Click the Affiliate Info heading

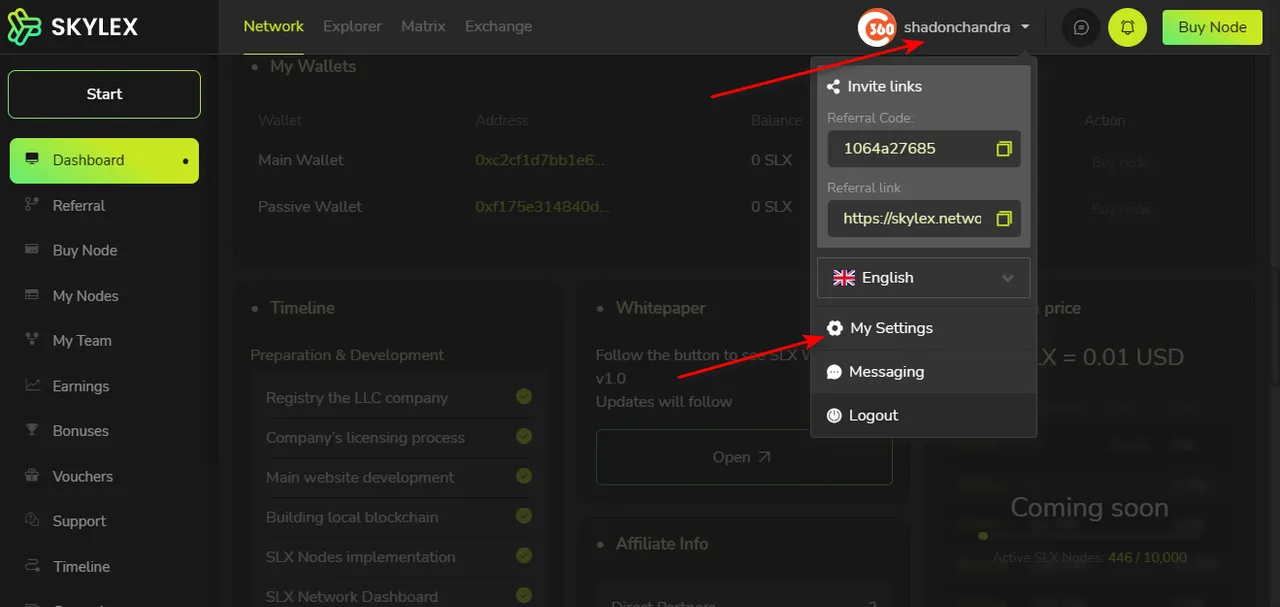coord(662,544)
